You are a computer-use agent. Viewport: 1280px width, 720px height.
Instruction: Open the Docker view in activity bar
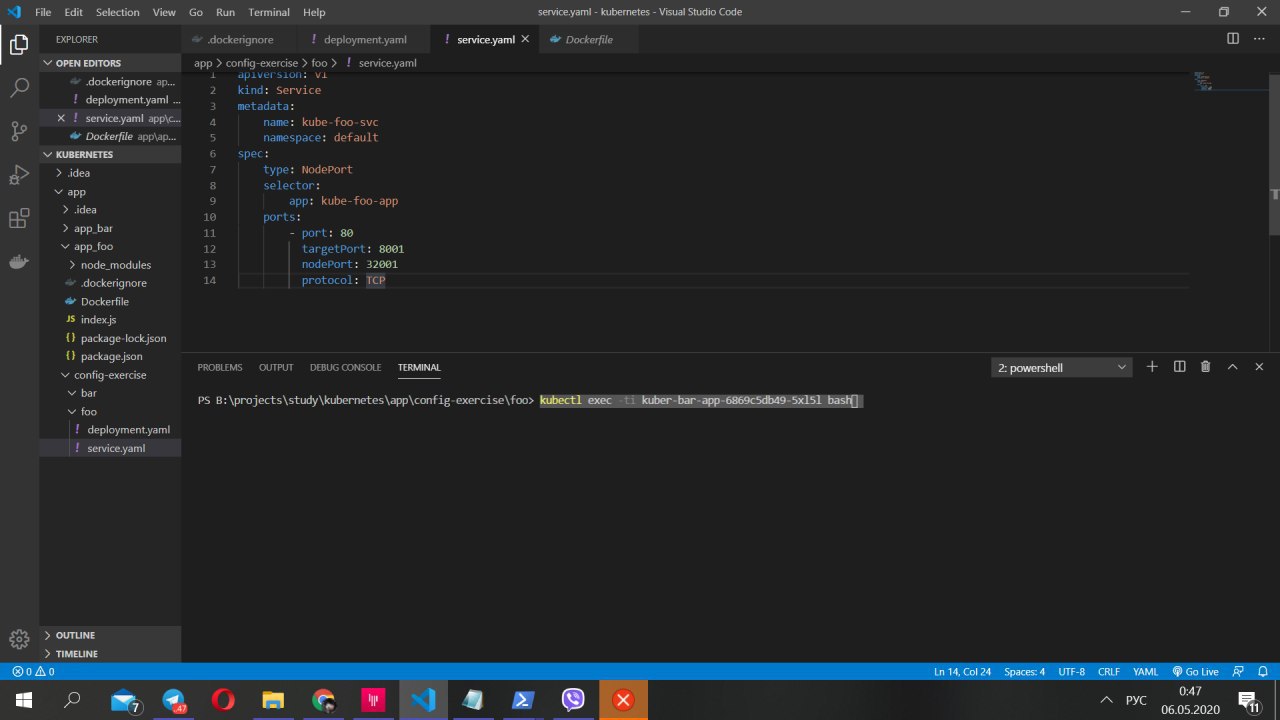click(19, 262)
